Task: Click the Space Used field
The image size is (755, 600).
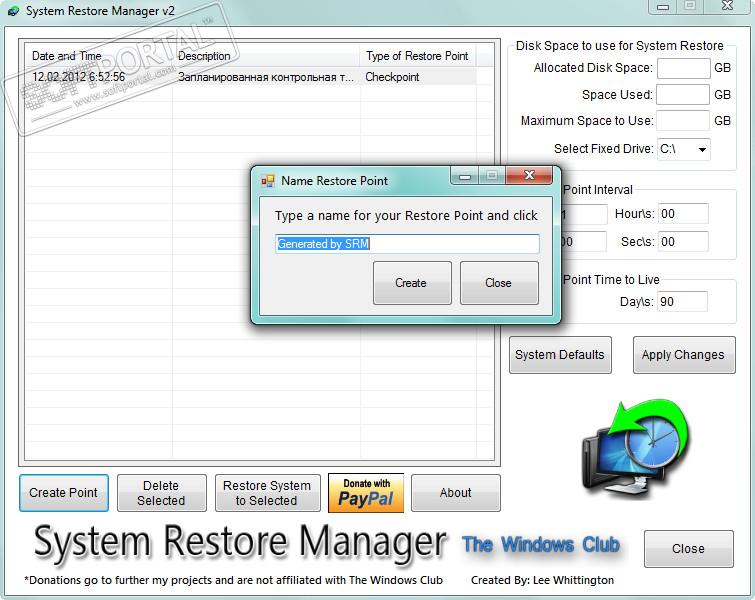Action: pos(683,94)
